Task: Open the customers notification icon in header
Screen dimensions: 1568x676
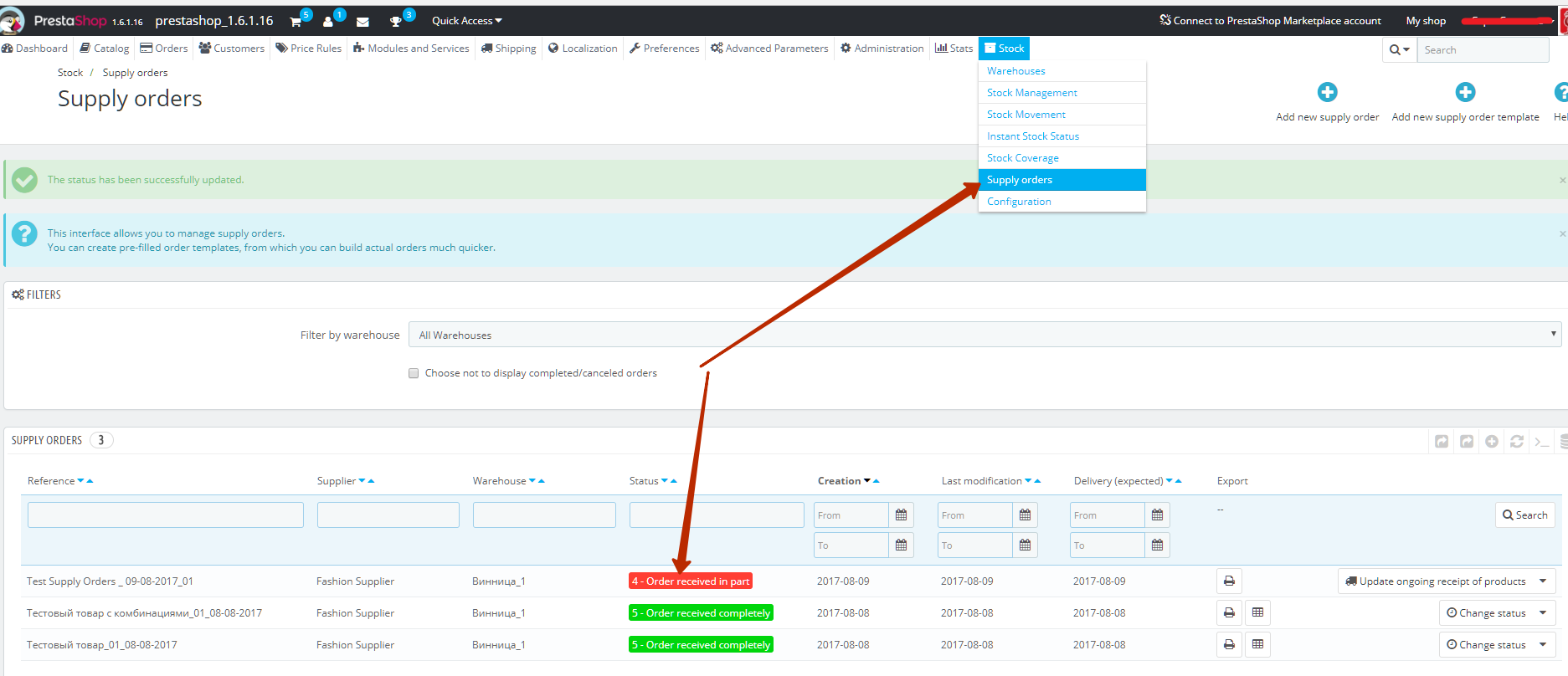Action: coord(328,22)
